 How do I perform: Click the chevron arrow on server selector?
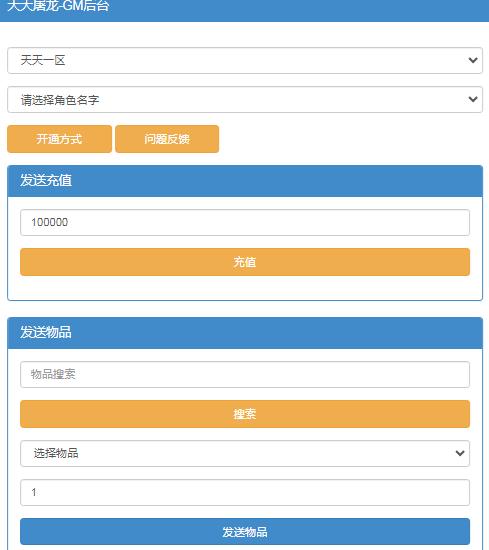point(473,60)
